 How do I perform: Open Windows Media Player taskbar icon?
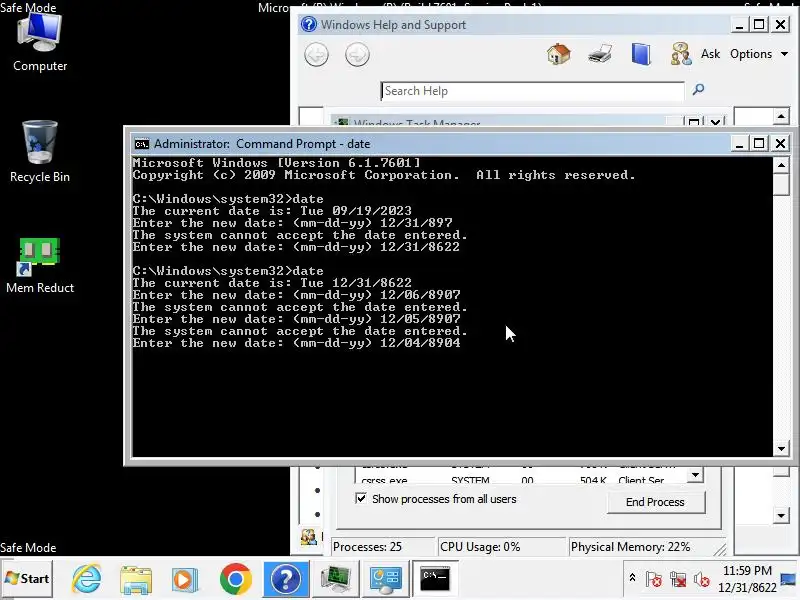pyautogui.click(x=185, y=580)
